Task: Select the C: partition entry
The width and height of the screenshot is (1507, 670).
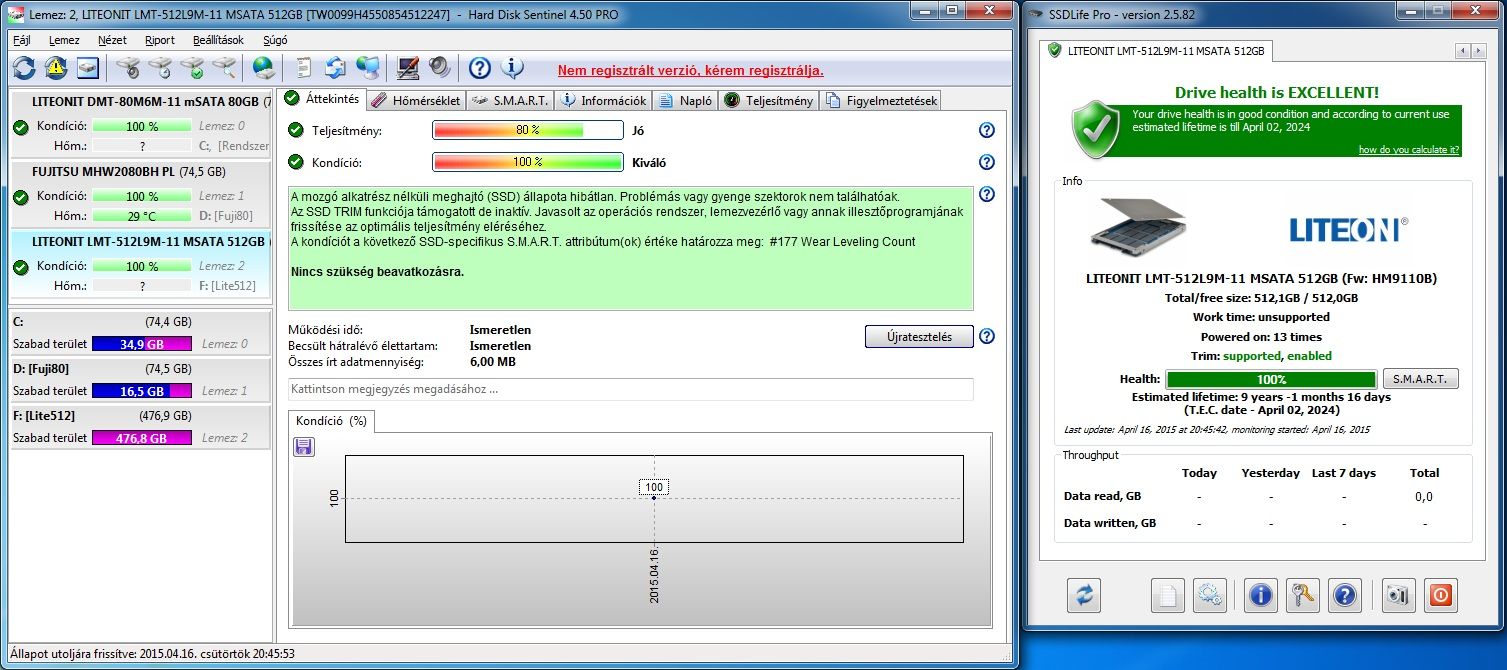Action: (x=140, y=333)
